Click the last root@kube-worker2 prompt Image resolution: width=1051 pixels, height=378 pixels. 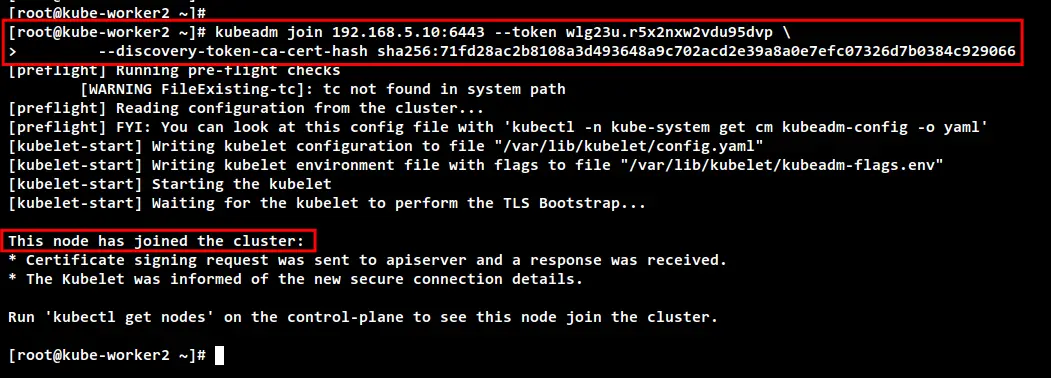pyautogui.click(x=107, y=355)
